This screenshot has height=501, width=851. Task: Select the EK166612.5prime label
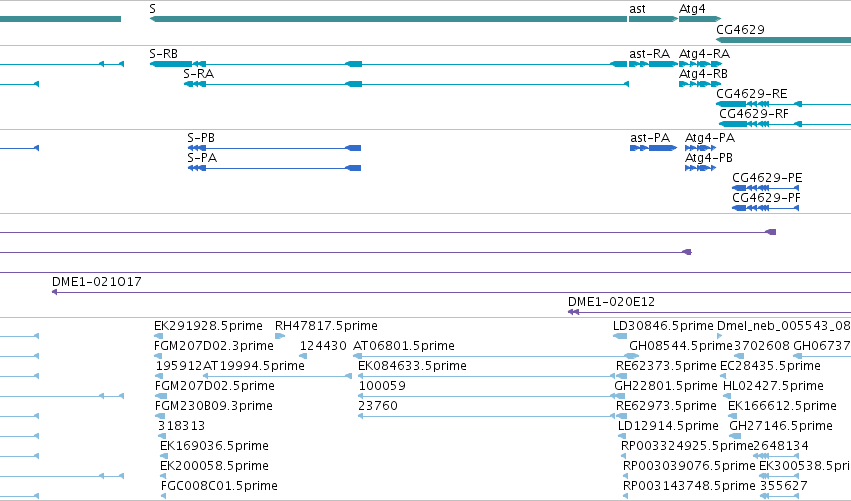782,406
